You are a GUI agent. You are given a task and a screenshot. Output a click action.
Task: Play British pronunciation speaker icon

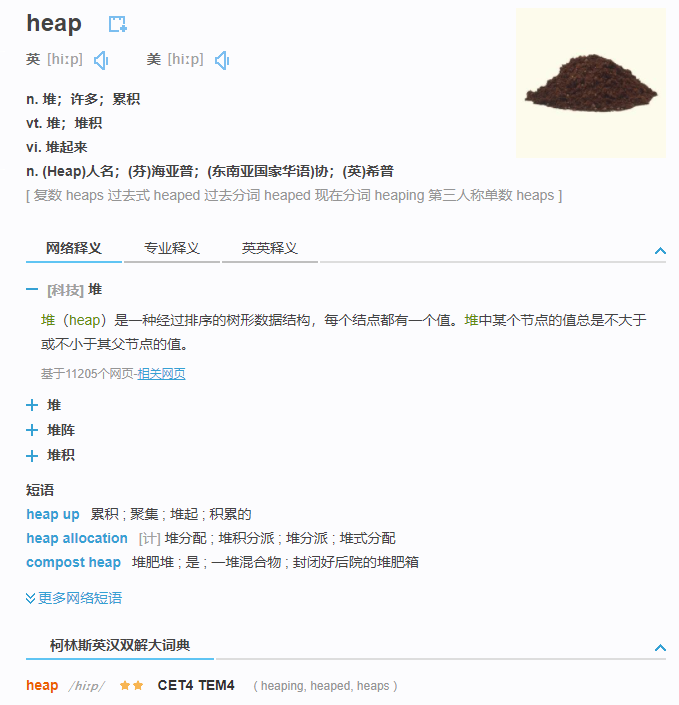coord(101,60)
